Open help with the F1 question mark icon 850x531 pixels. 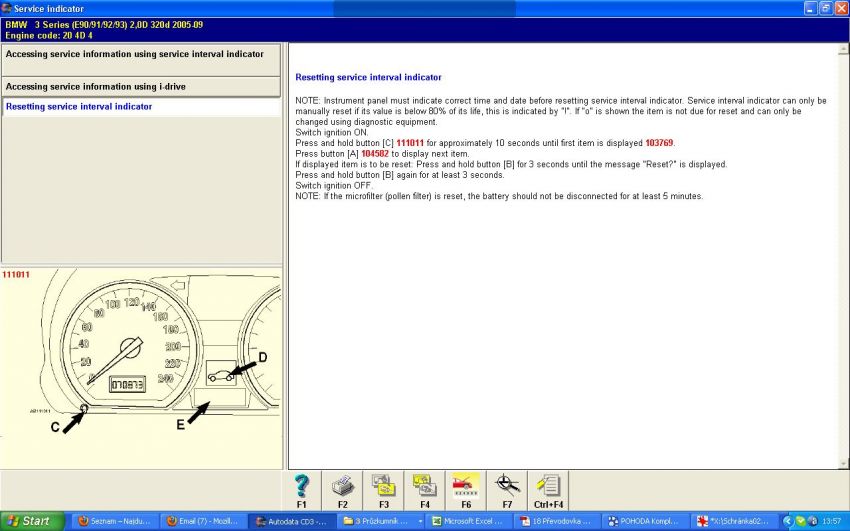tap(301, 491)
